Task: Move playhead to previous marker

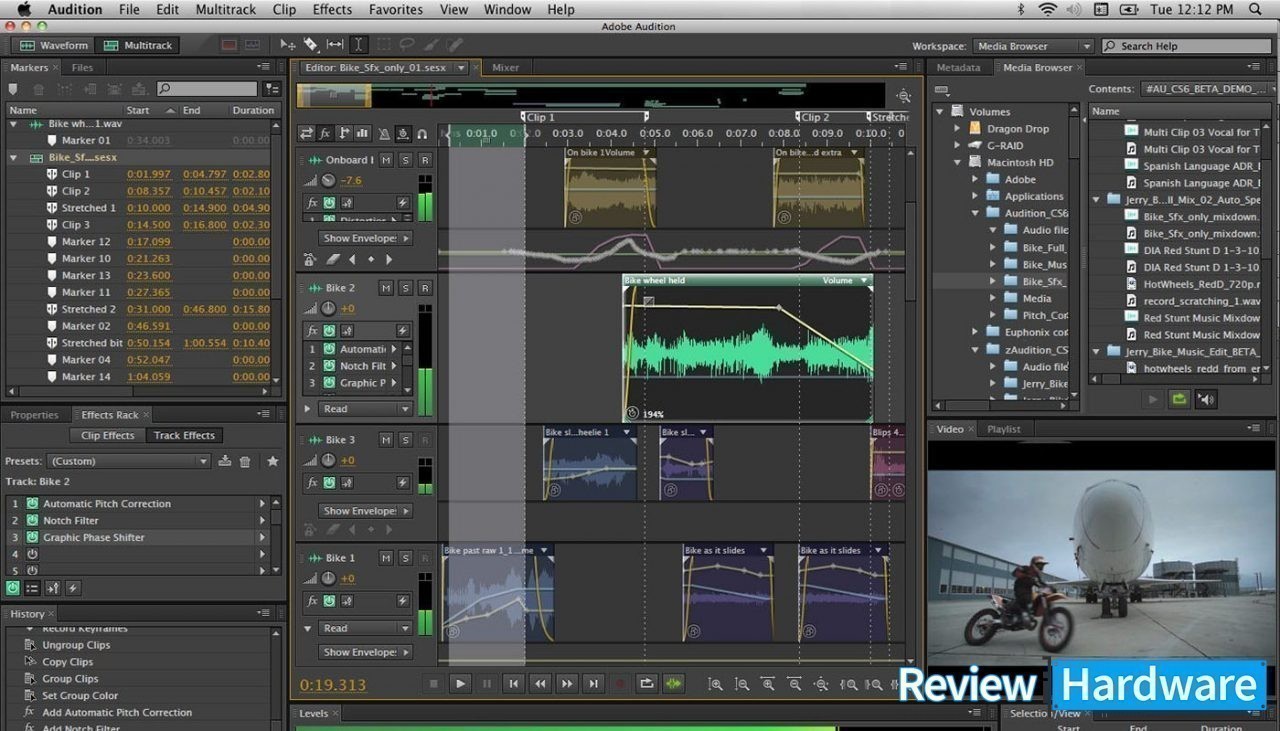Action: (x=513, y=684)
